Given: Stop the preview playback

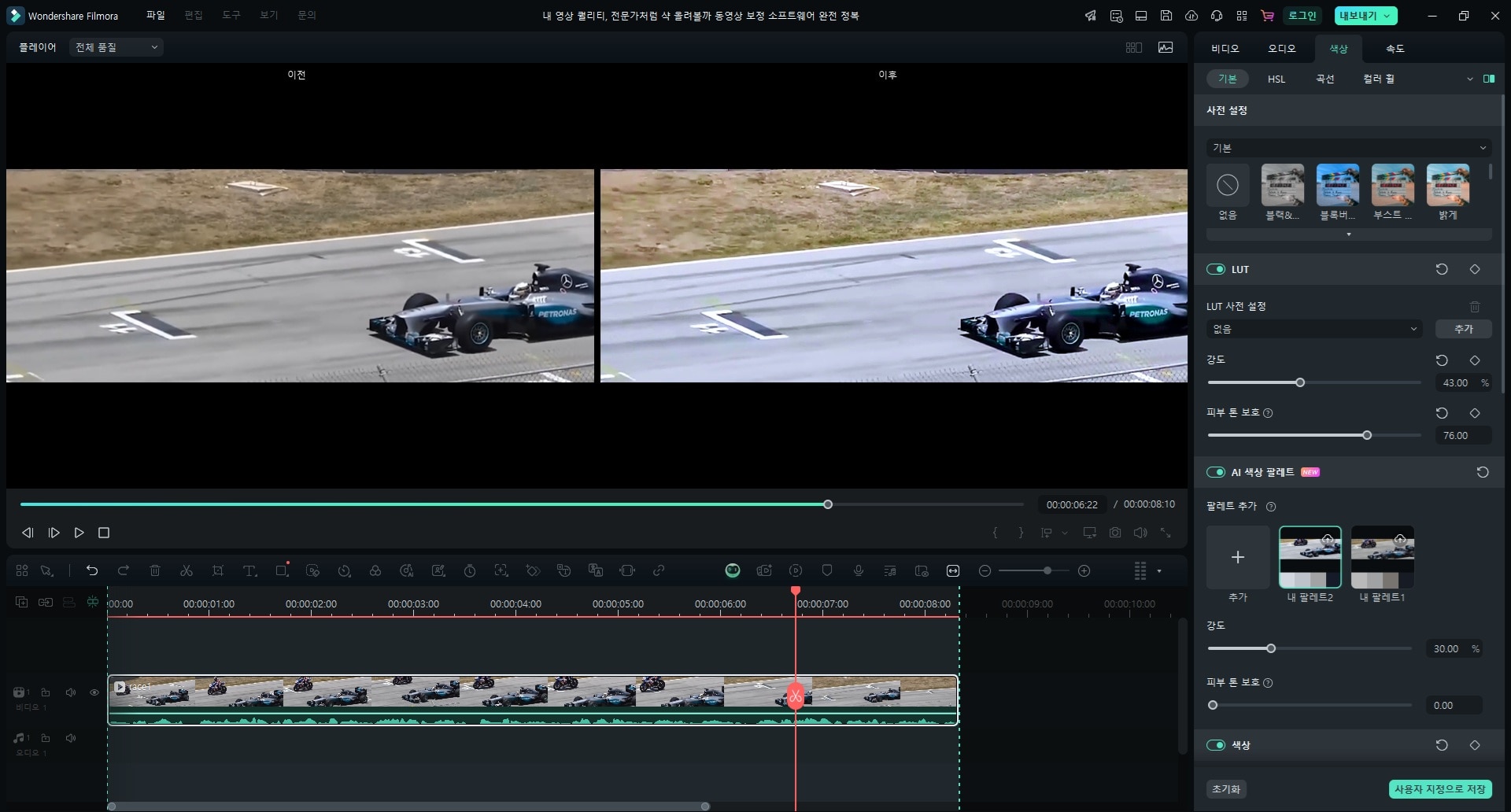Looking at the screenshot, I should coord(104,533).
